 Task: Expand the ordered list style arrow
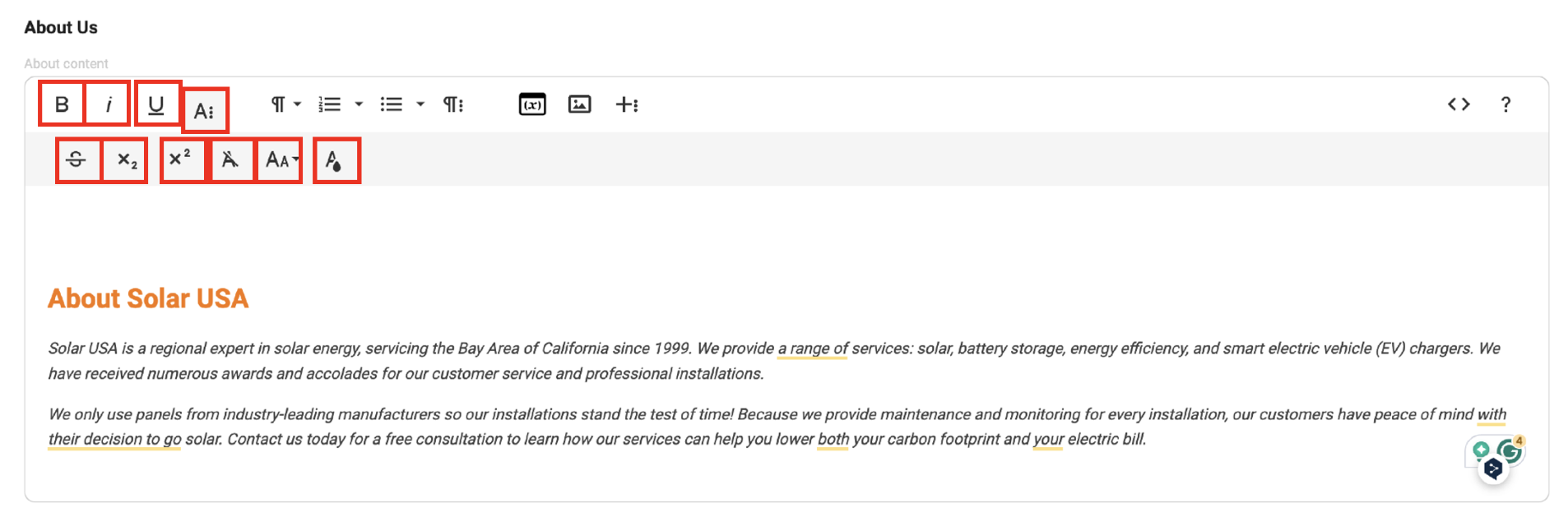click(x=359, y=104)
